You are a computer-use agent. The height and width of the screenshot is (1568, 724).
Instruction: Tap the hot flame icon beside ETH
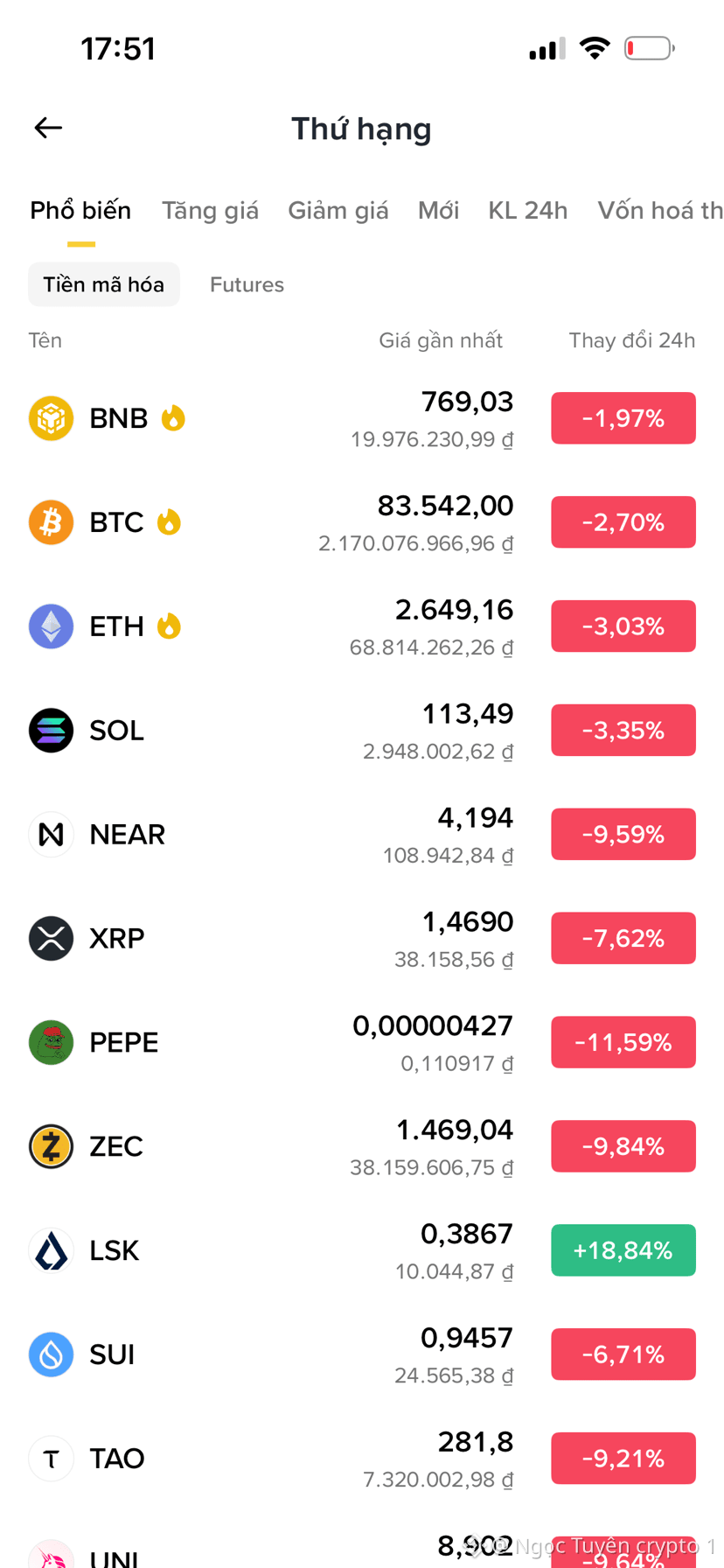(169, 626)
